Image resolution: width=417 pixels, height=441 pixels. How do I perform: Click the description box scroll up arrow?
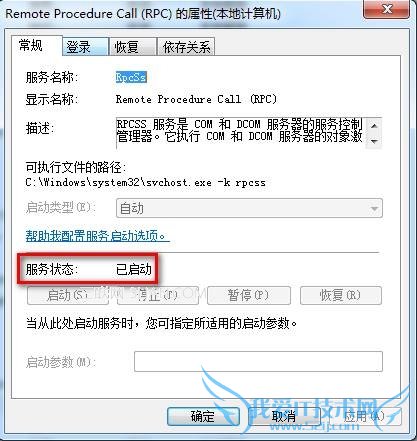(x=374, y=126)
